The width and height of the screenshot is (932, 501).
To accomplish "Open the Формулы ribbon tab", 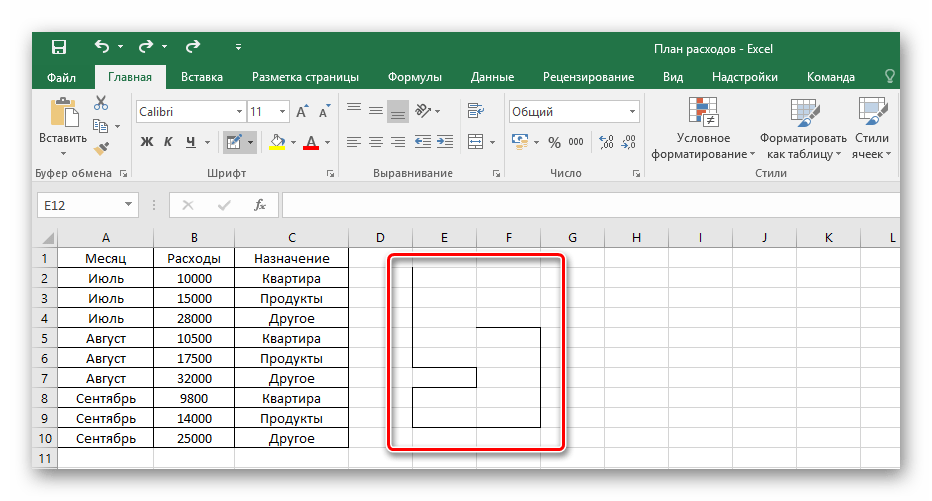I will point(415,77).
